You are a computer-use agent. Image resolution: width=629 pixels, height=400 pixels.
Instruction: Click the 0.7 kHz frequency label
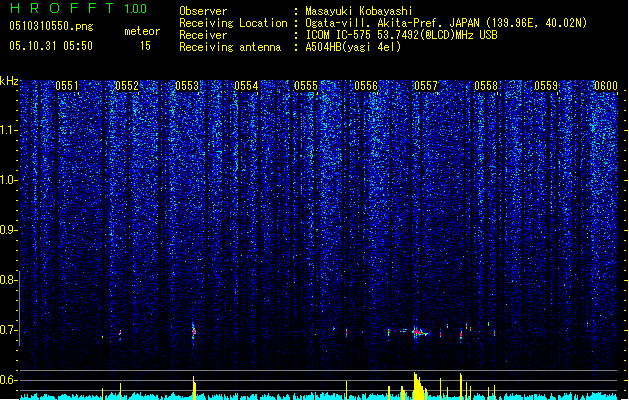click(x=8, y=330)
